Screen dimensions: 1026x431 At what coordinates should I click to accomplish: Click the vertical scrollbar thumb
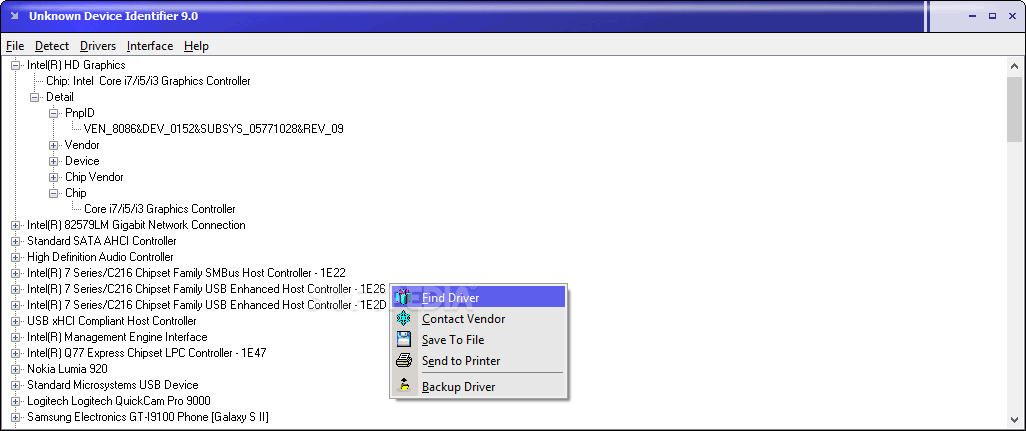1014,109
